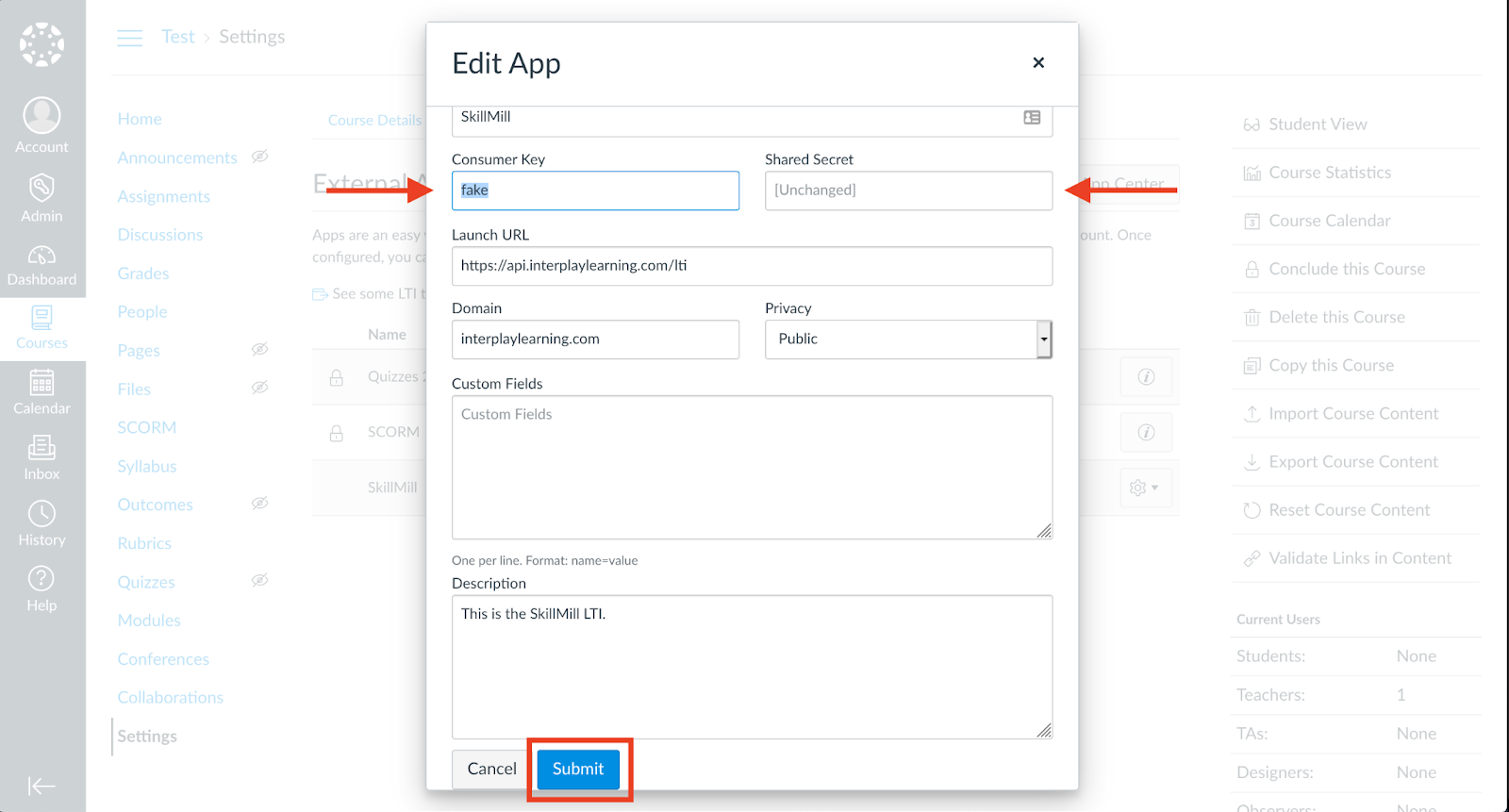Click the Export Course Content download icon

(1252, 462)
